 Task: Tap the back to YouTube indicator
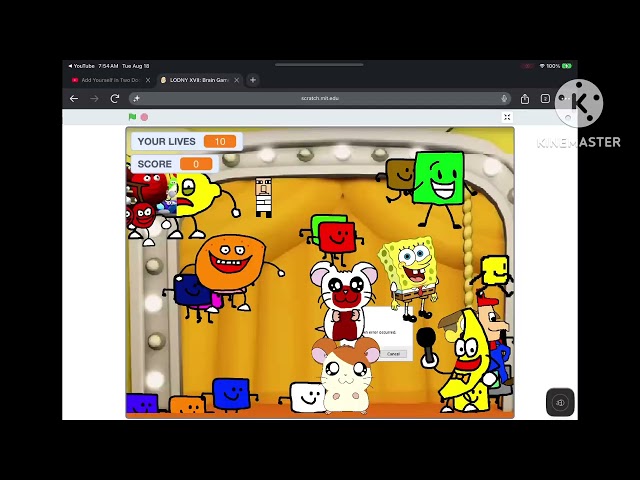tap(82, 66)
